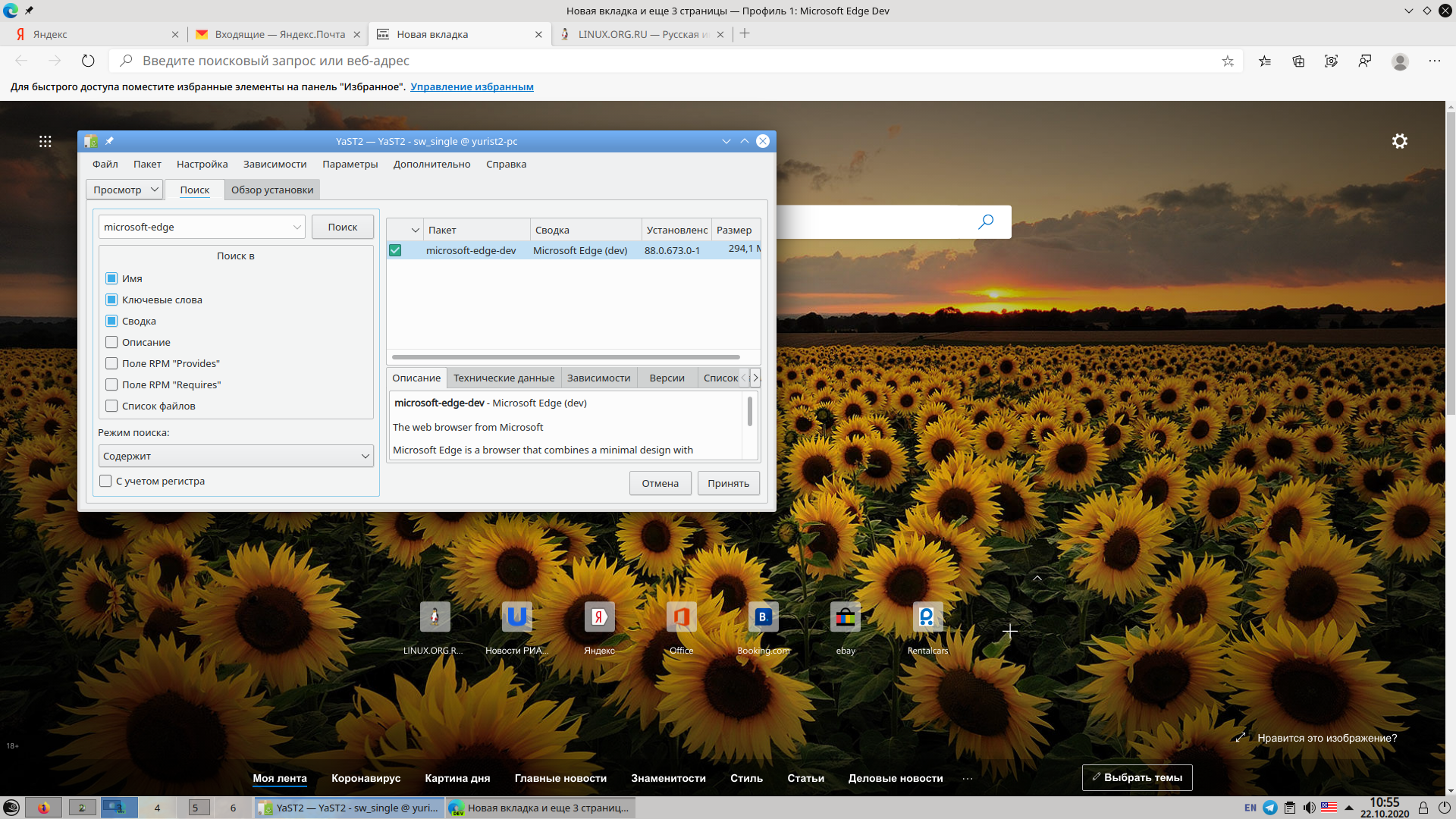The height and width of the screenshot is (819, 1456).
Task: Click the feedback icon in Edge toolbar
Action: click(1364, 61)
